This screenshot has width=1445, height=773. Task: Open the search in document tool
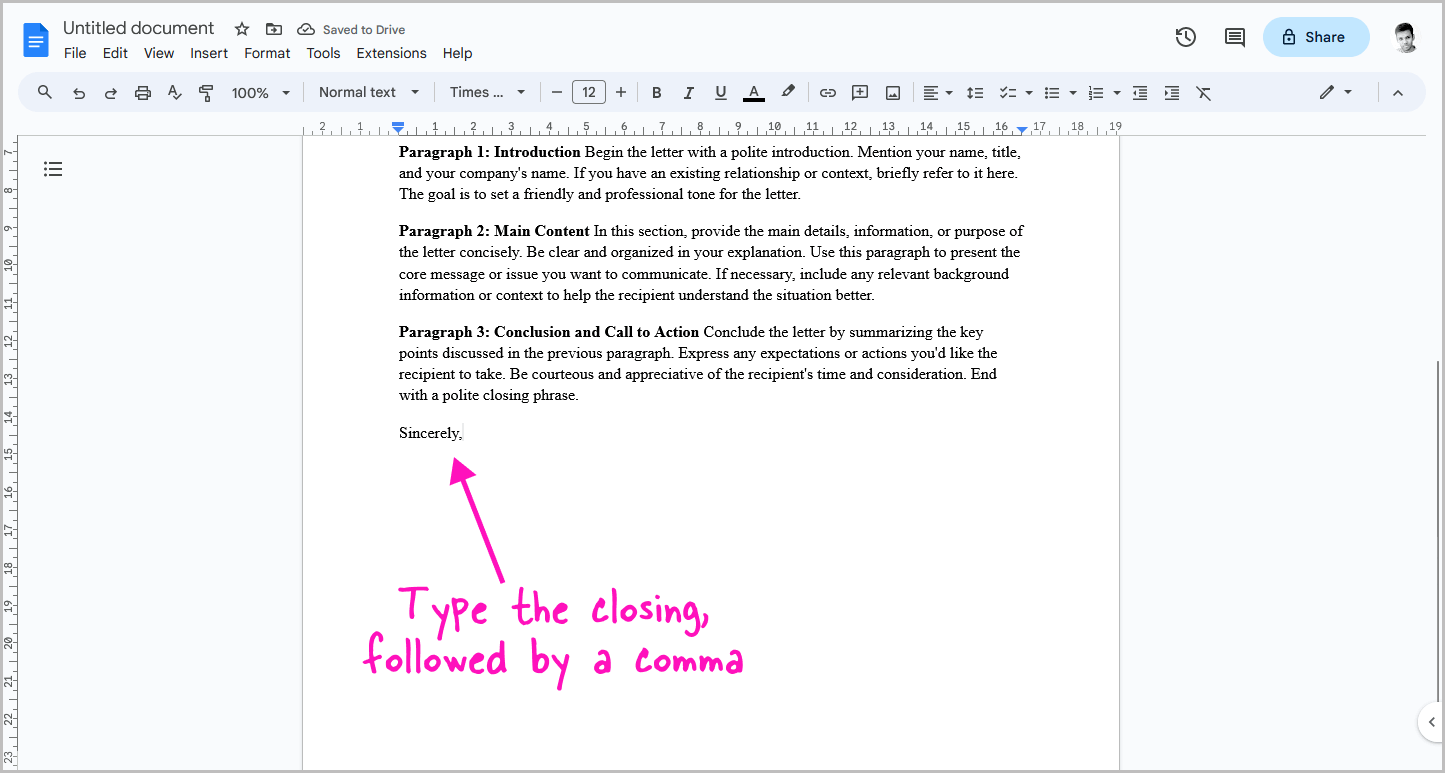[44, 91]
